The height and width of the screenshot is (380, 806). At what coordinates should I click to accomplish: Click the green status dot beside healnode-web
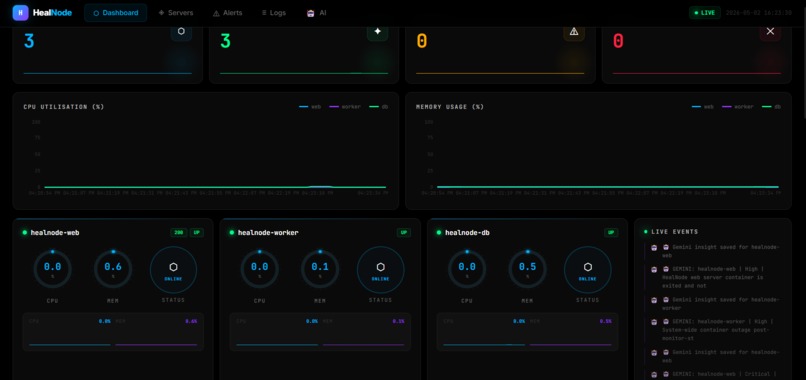[25, 233]
